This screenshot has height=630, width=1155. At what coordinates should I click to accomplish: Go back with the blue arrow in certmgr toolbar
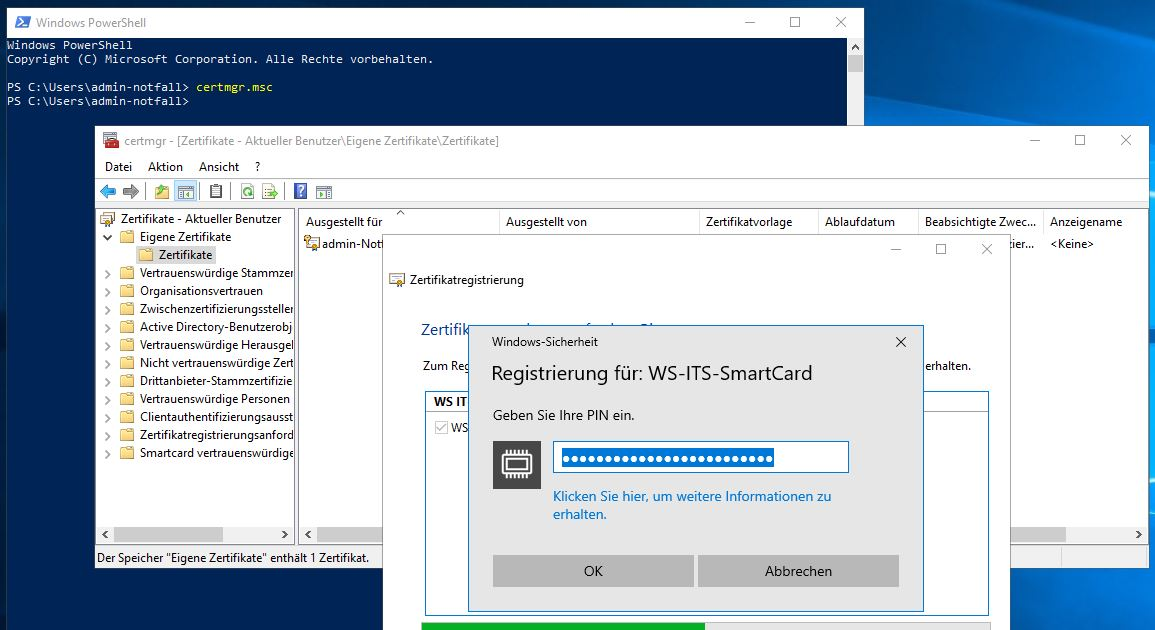coord(108,192)
